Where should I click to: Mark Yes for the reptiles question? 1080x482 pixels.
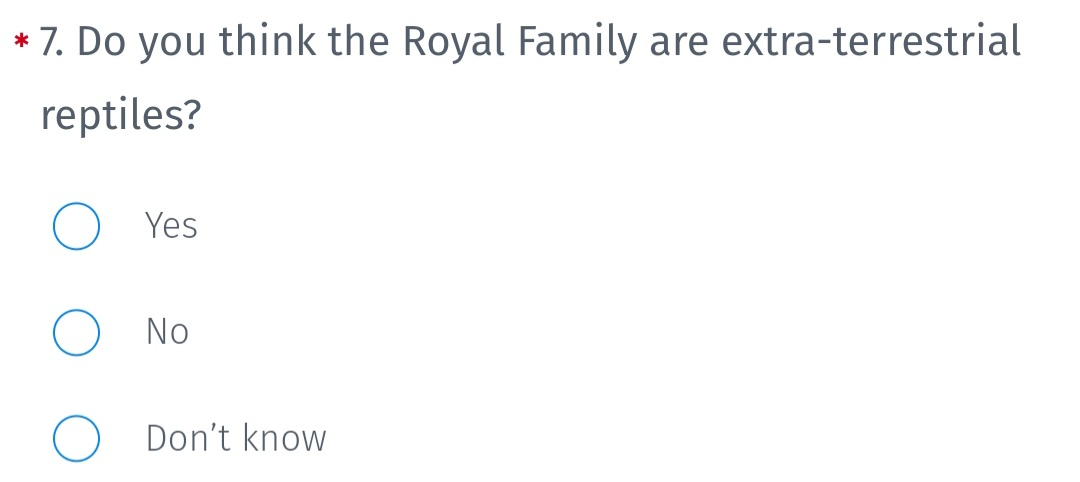pyautogui.click(x=76, y=226)
